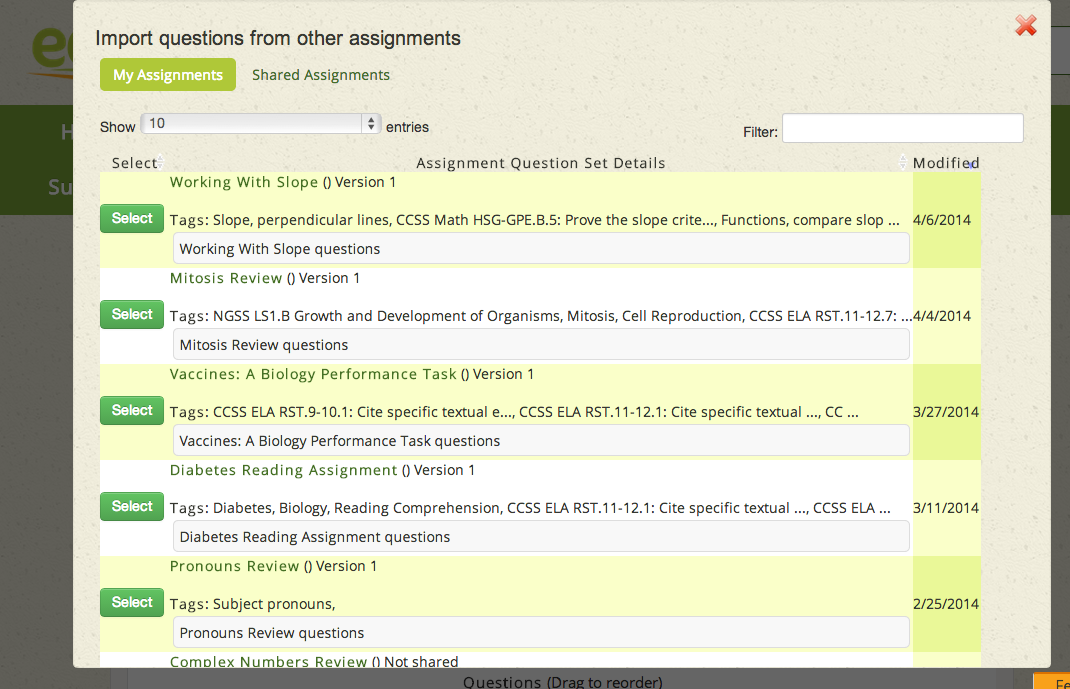Click the 4/4/2014 modified date
This screenshot has width=1070, height=689.
click(942, 316)
